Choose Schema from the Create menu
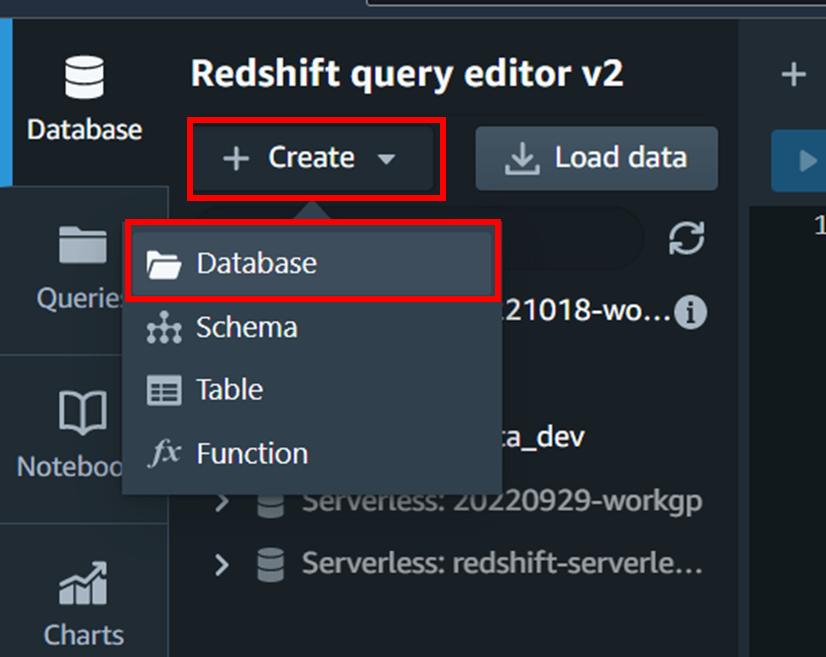This screenshot has width=826, height=657. 312,327
